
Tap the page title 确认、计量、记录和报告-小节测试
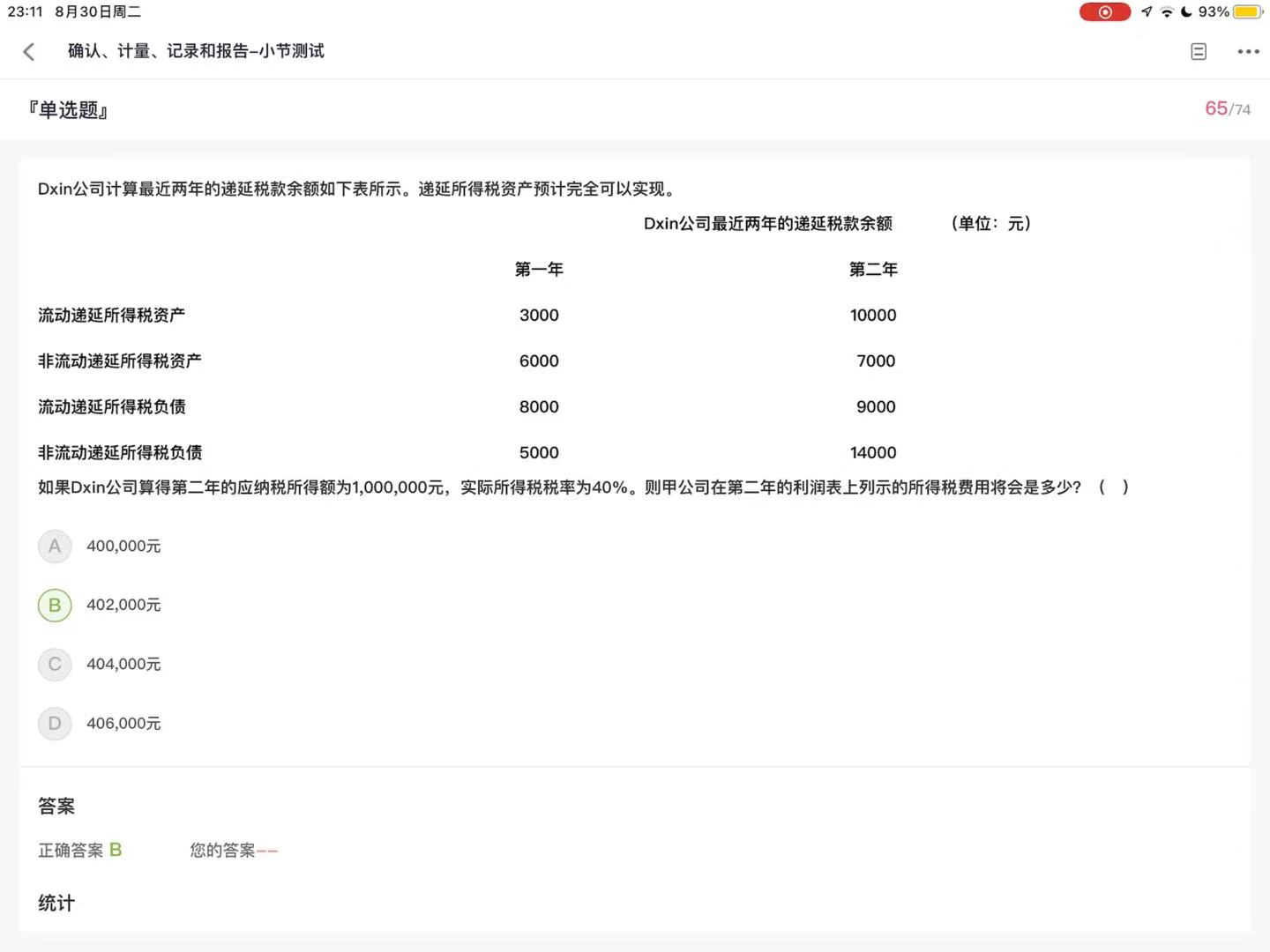tap(196, 51)
